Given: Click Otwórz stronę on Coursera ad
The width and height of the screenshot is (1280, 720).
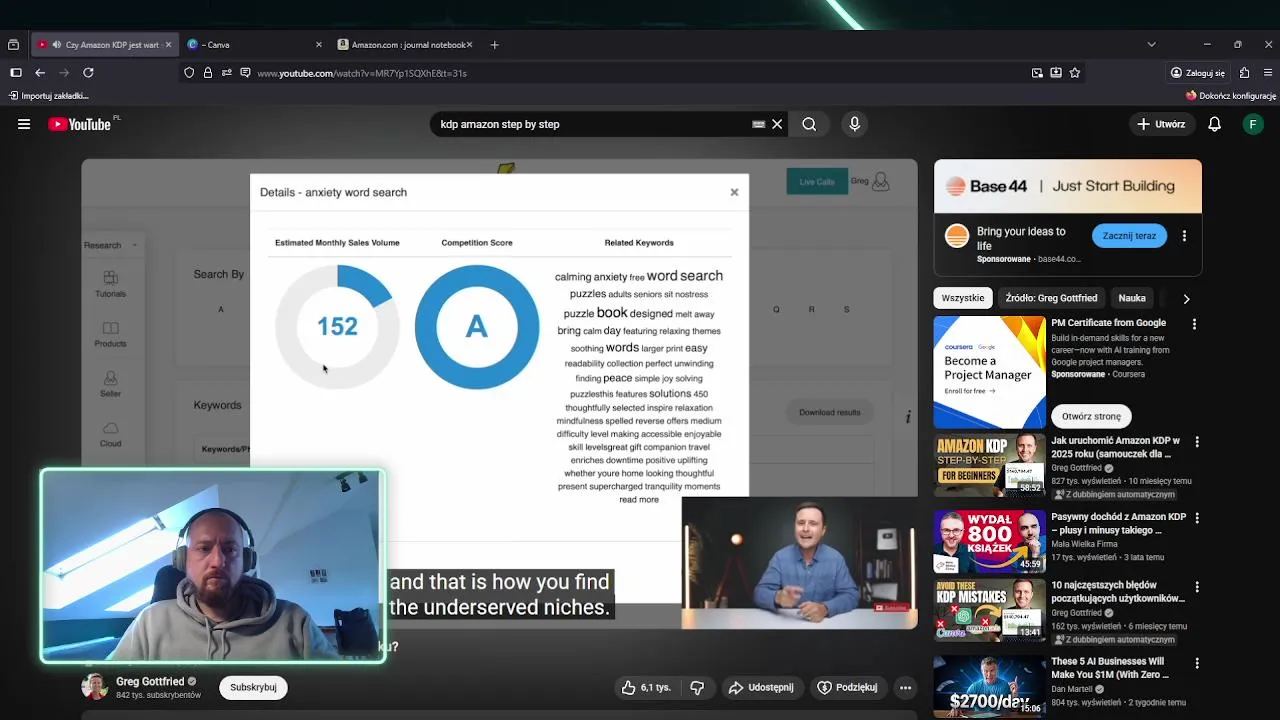Looking at the screenshot, I should (x=1091, y=416).
